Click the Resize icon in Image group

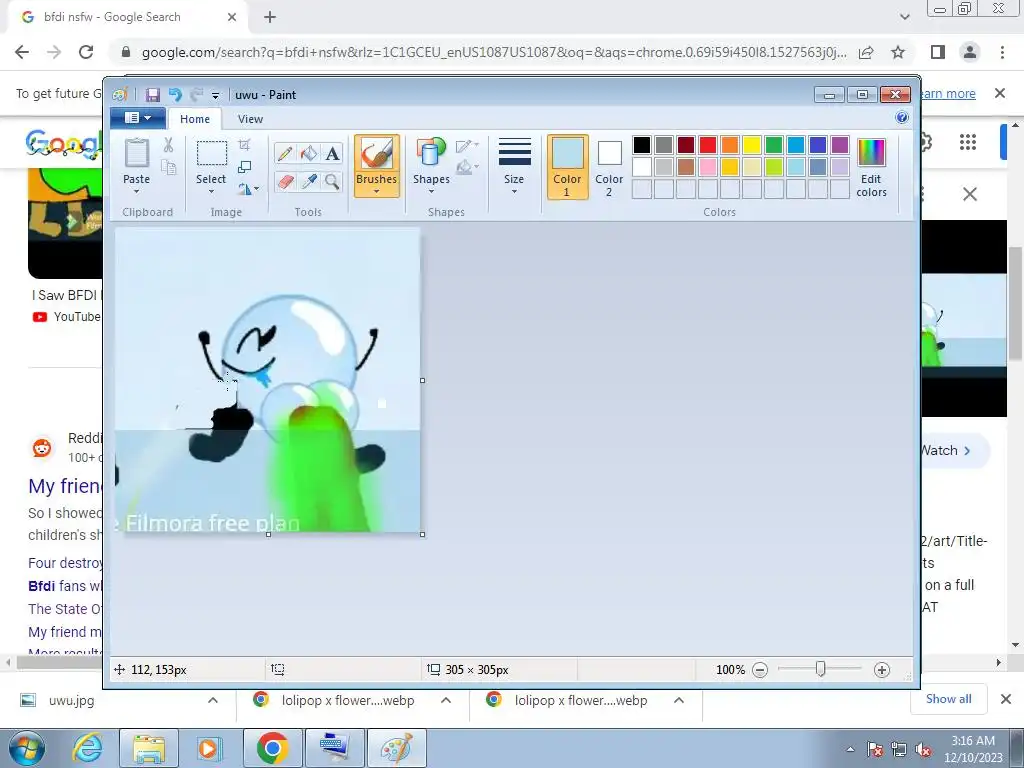click(x=244, y=167)
